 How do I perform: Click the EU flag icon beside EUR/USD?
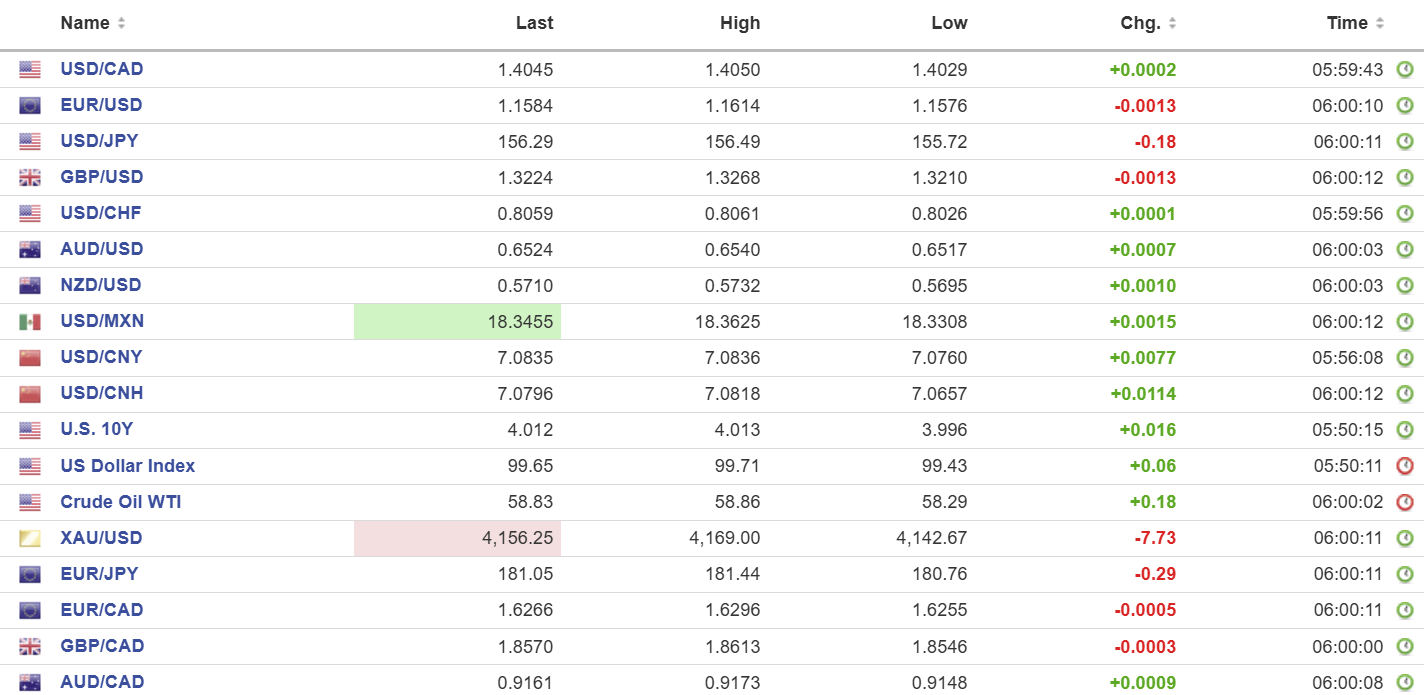[x=30, y=106]
